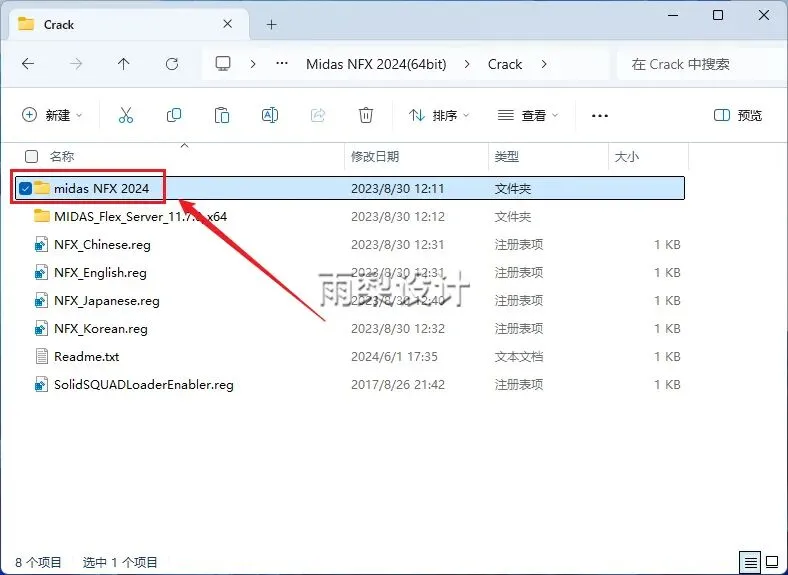Click 1 KB size in NFX_Chinese.reg row
The height and width of the screenshot is (575, 788).
pos(667,245)
